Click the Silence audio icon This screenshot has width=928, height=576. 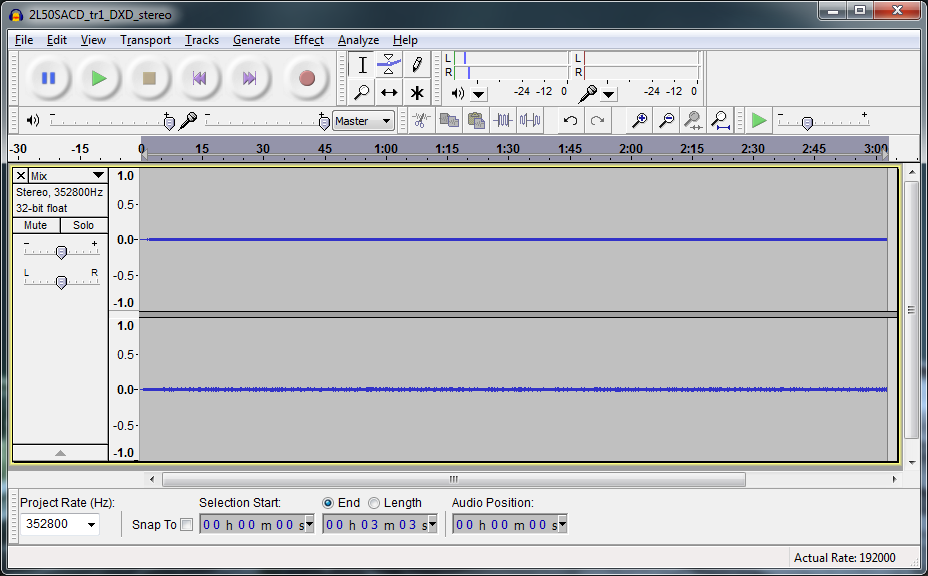click(530, 121)
